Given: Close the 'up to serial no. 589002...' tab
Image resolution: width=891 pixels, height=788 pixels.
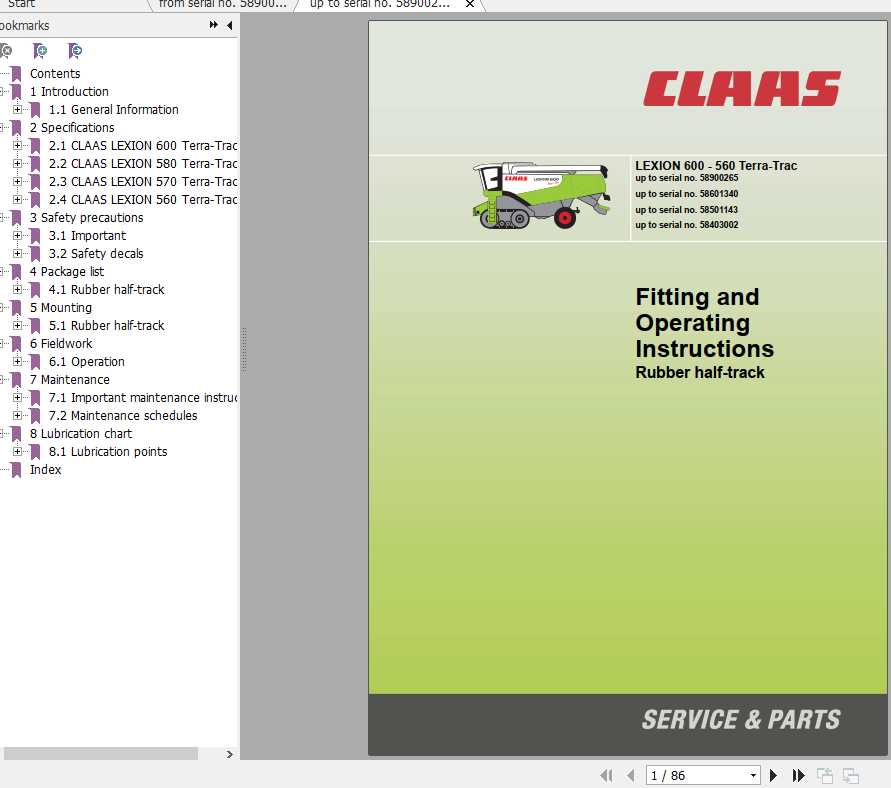Looking at the screenshot, I should pyautogui.click(x=469, y=4).
